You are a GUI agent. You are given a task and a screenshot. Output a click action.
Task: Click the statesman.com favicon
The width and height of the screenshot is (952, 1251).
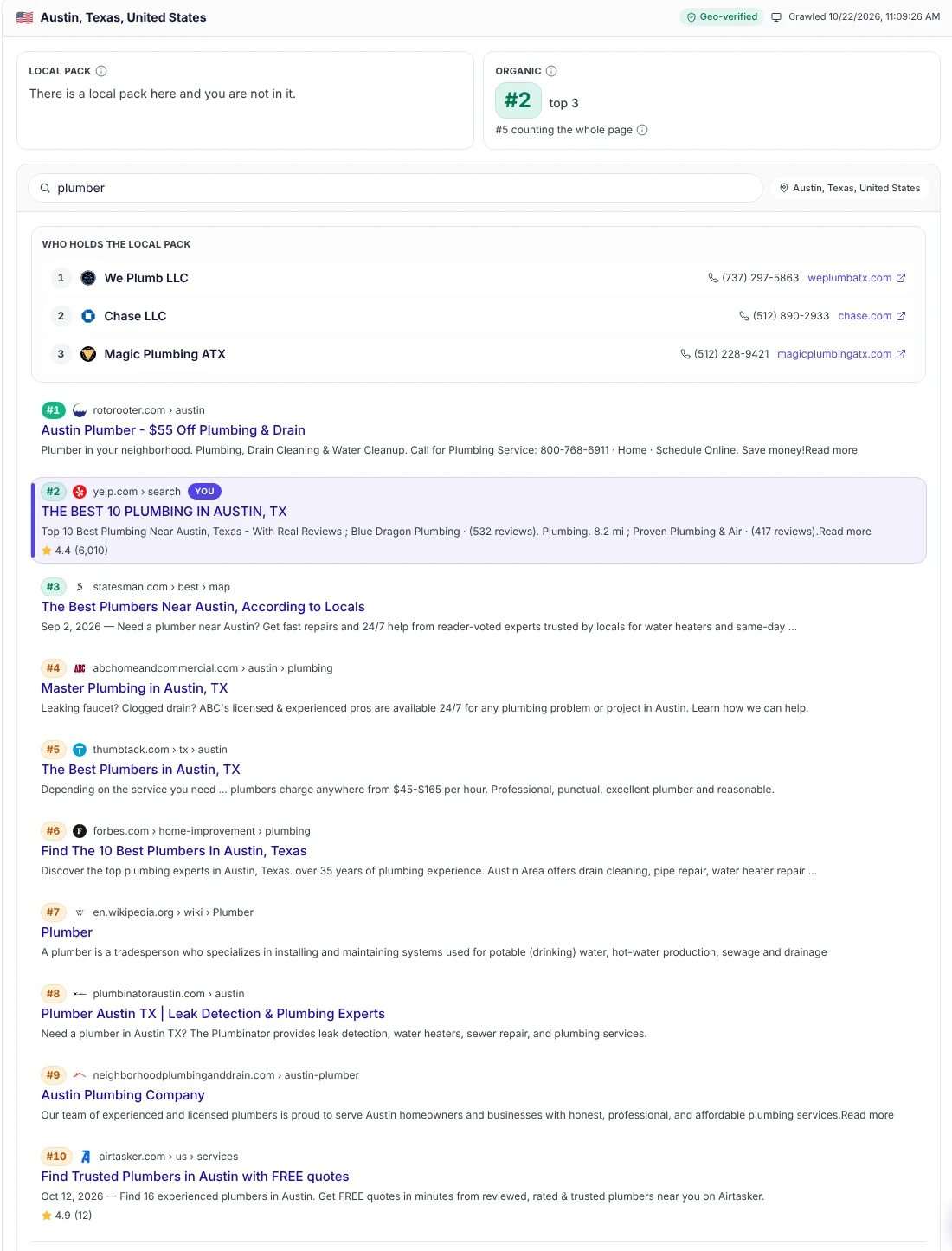click(x=80, y=587)
